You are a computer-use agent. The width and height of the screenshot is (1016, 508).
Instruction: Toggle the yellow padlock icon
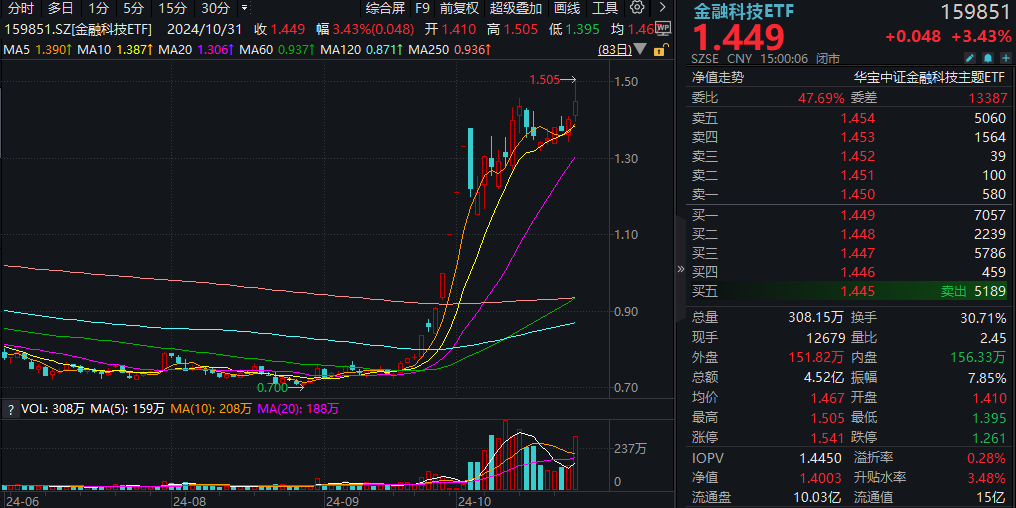tap(660, 50)
